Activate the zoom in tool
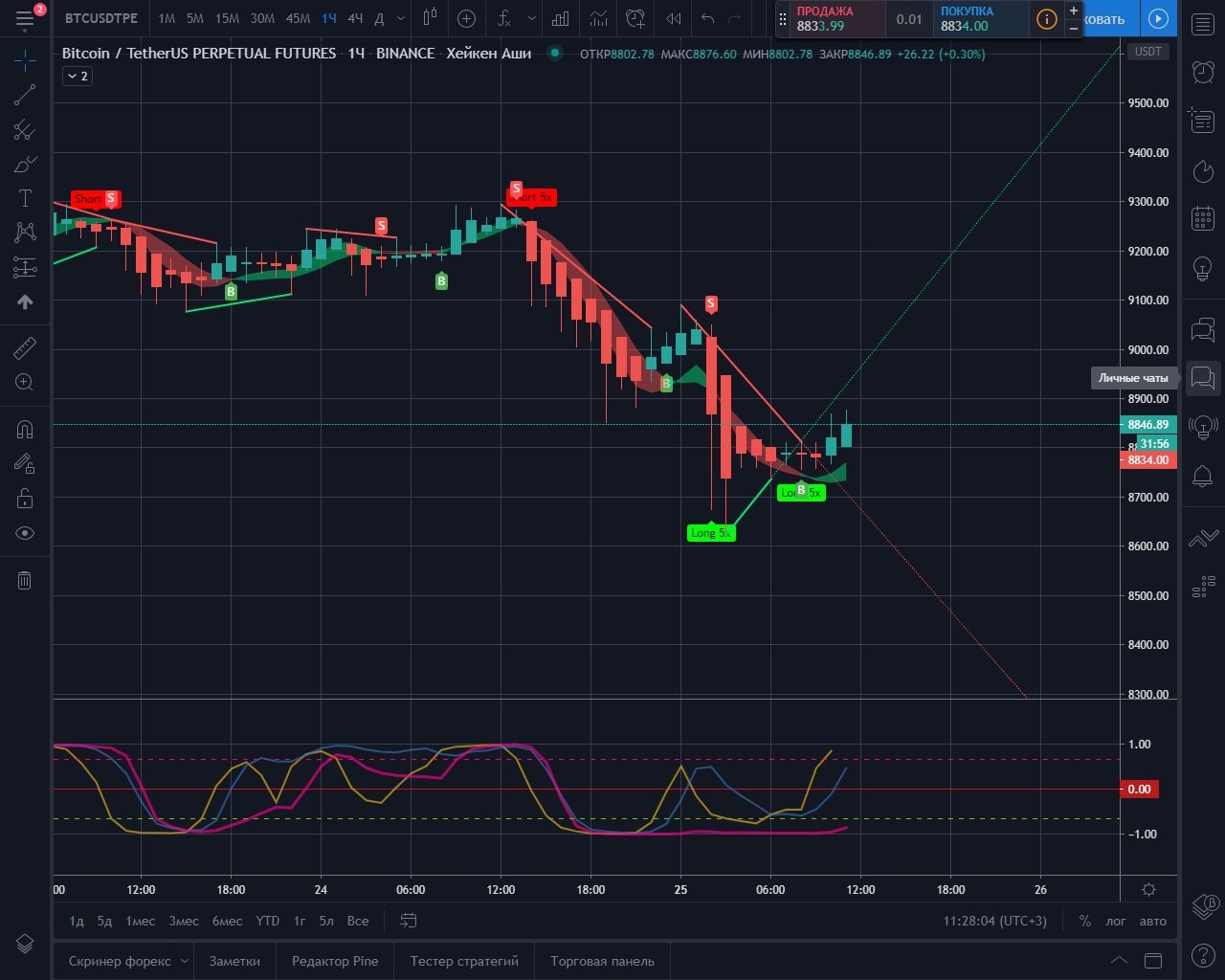This screenshot has width=1225, height=980. 25,383
